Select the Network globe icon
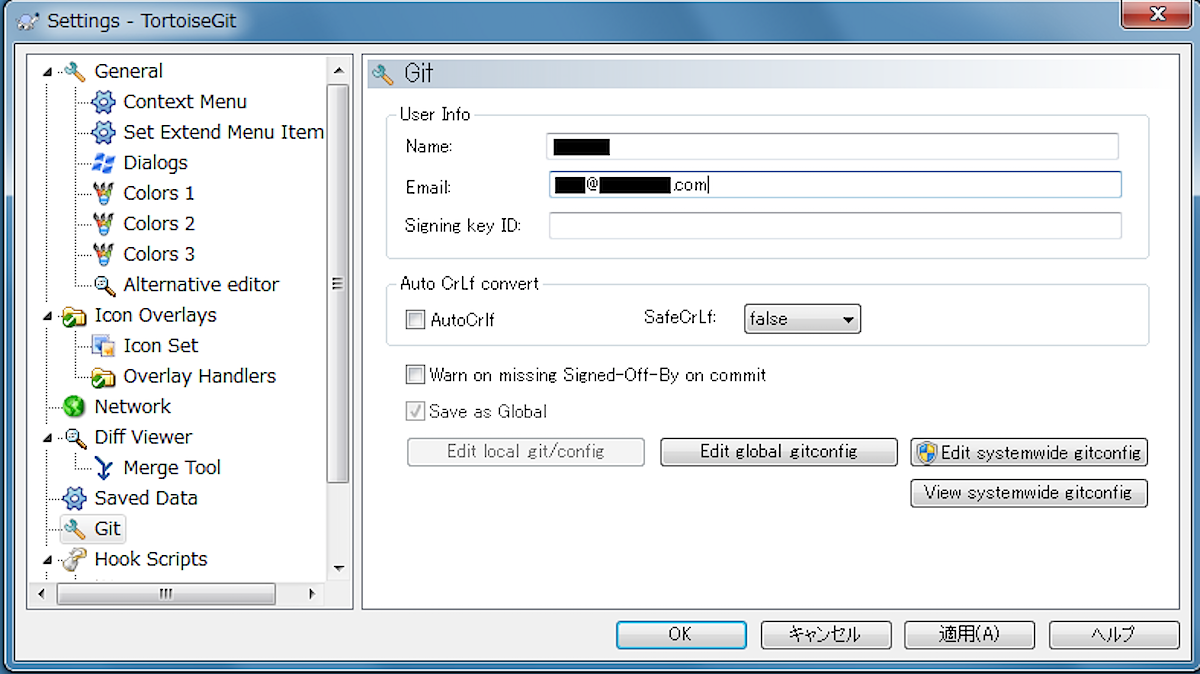 pyautogui.click(x=74, y=407)
